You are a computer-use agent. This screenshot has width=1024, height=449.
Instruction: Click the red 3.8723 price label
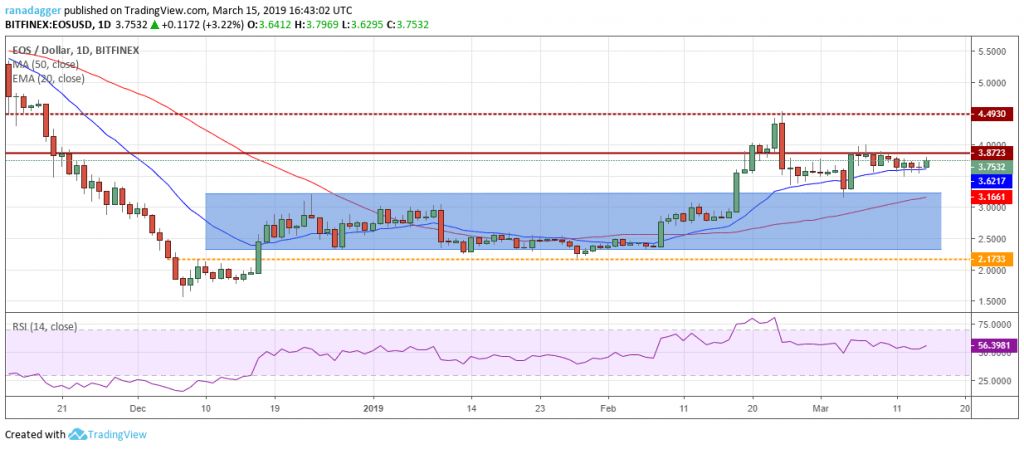pyautogui.click(x=993, y=154)
